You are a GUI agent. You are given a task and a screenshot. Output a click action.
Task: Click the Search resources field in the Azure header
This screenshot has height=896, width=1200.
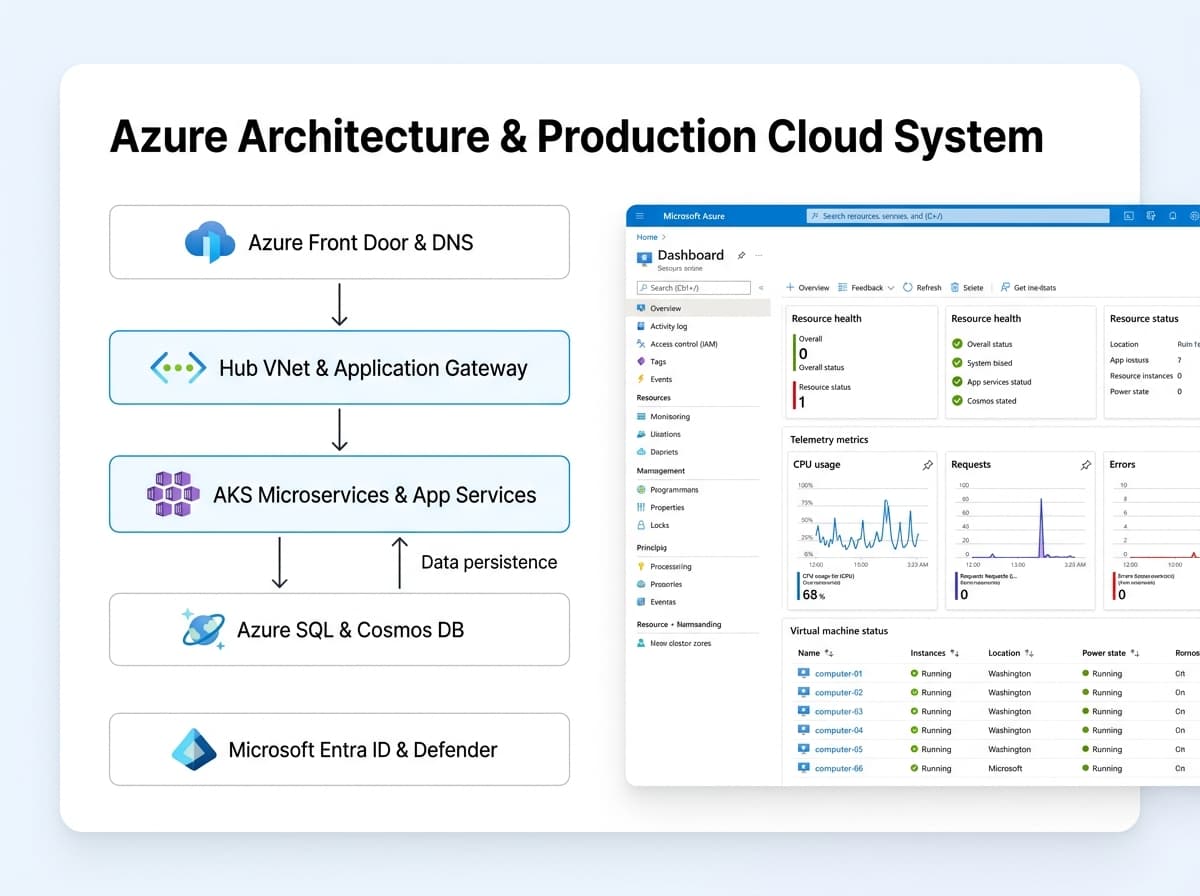958,216
